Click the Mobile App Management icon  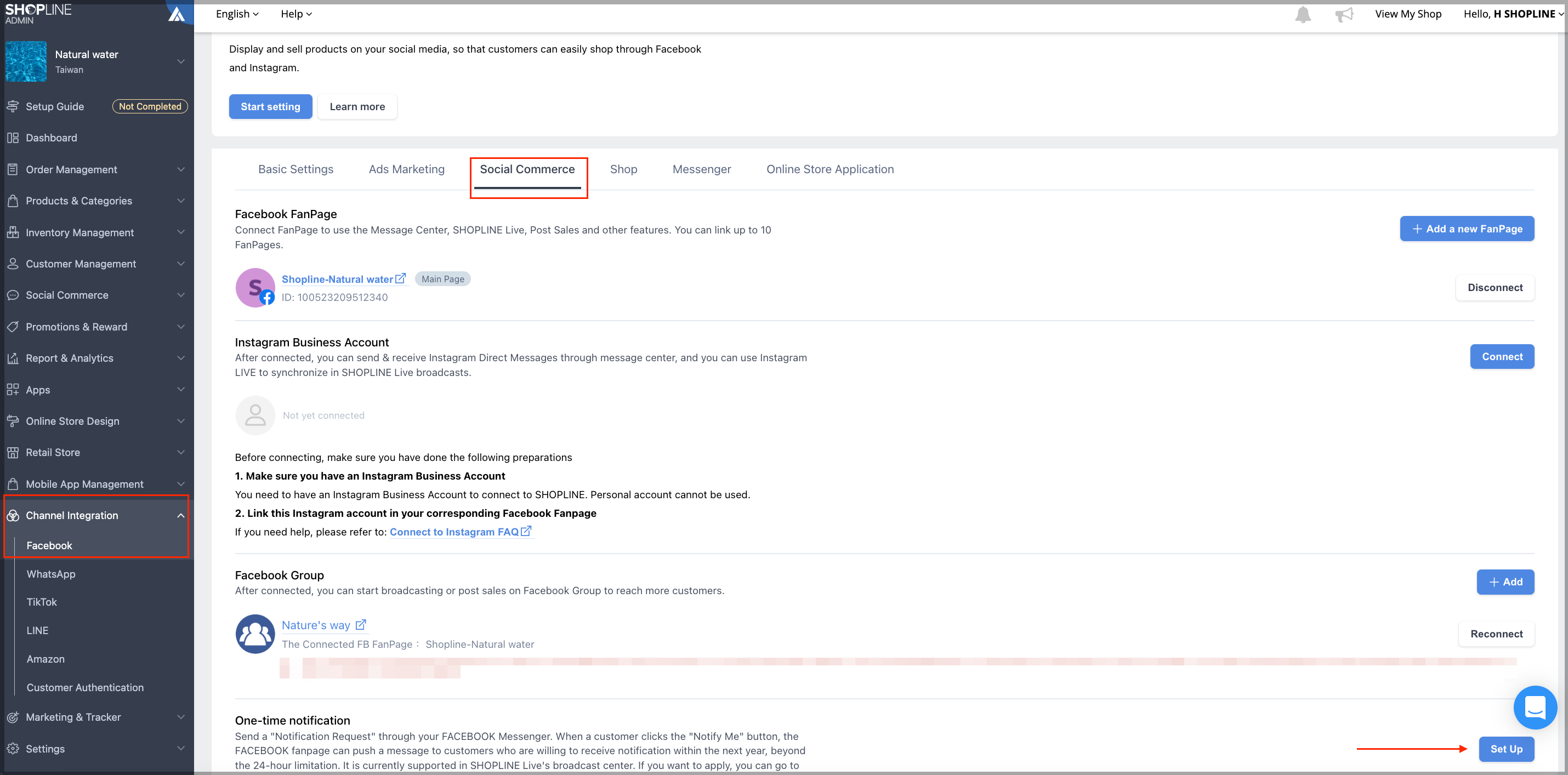point(13,484)
